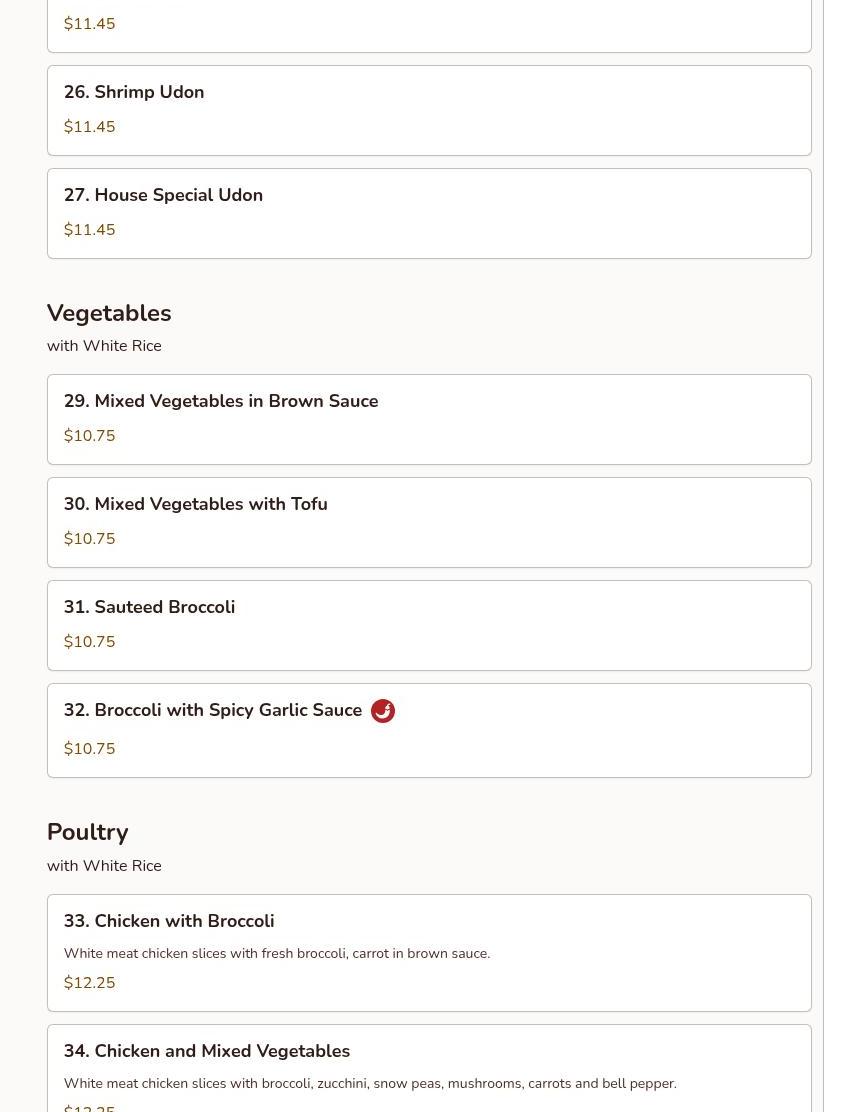Click the $12.25 price for Chicken with Broccoli
Screen dimensions: 844x1112
(89, 983)
